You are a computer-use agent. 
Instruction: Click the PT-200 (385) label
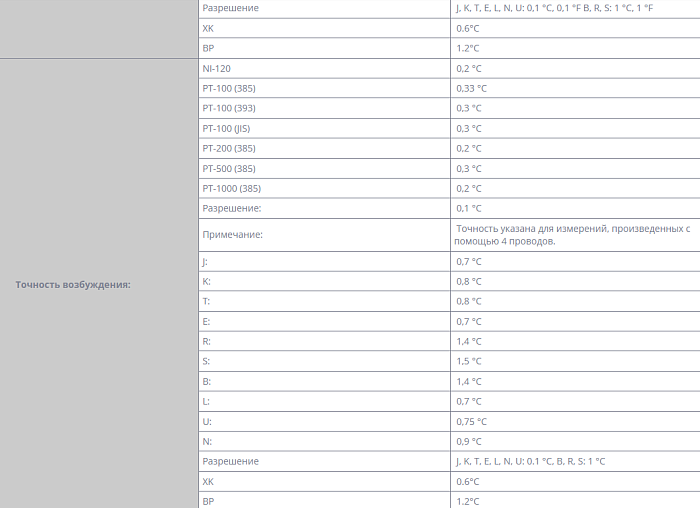click(229, 148)
